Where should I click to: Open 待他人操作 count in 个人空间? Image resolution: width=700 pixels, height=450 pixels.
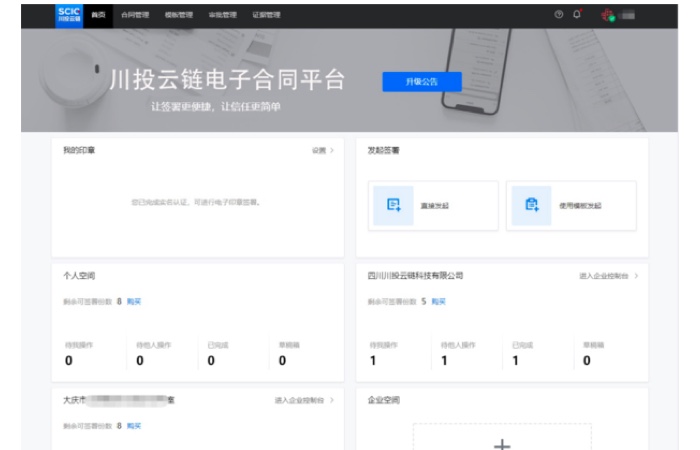140,360
